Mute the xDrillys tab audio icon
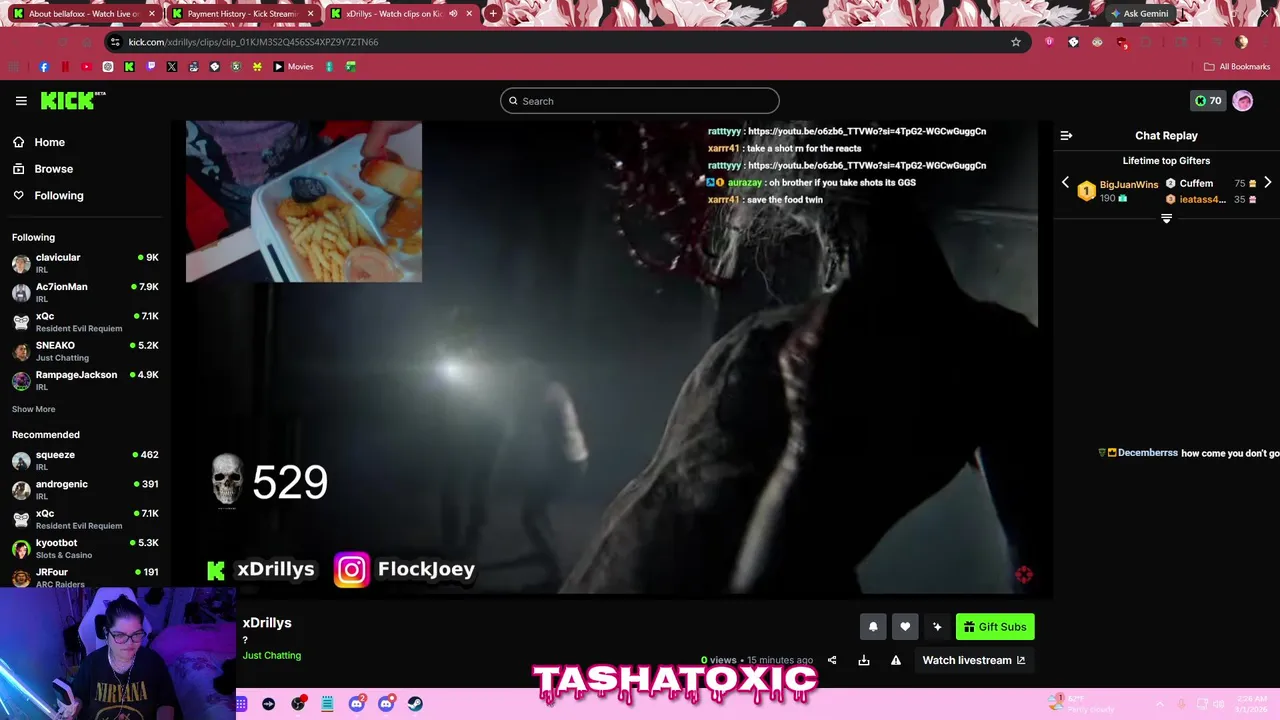The width and height of the screenshot is (1280, 720). pos(453,14)
